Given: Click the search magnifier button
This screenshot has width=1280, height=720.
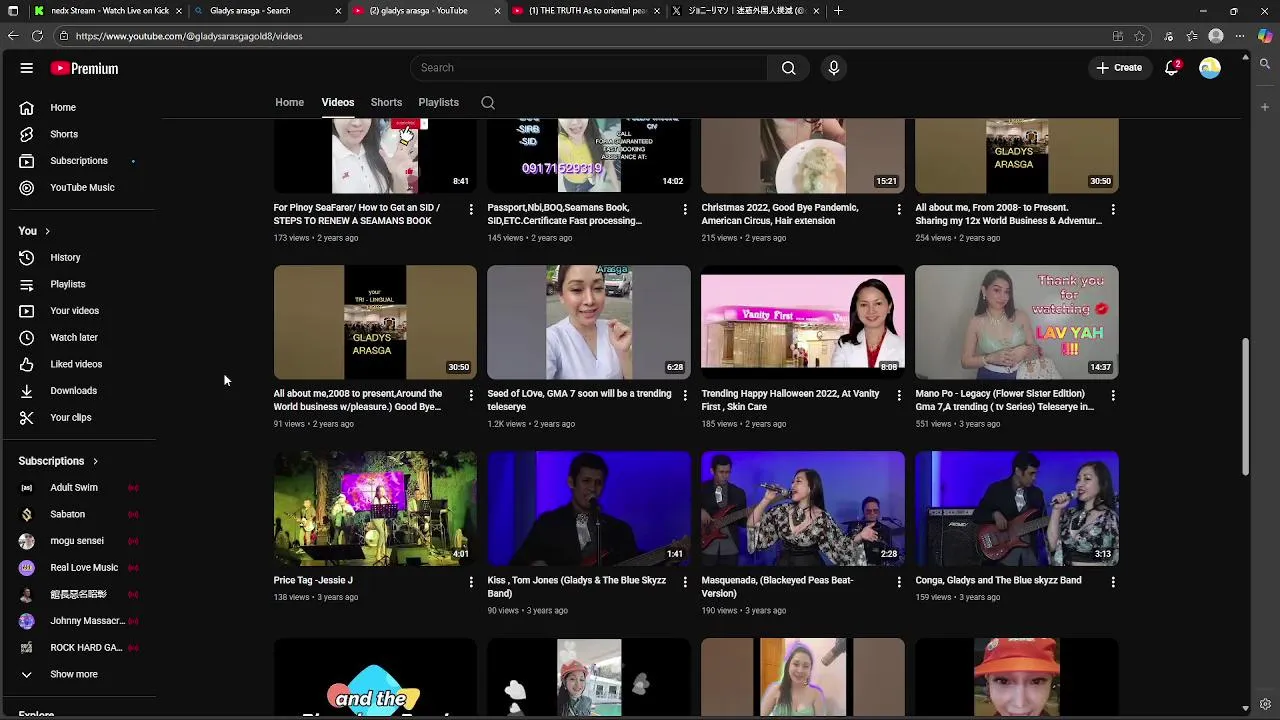Looking at the screenshot, I should pyautogui.click(x=788, y=68).
